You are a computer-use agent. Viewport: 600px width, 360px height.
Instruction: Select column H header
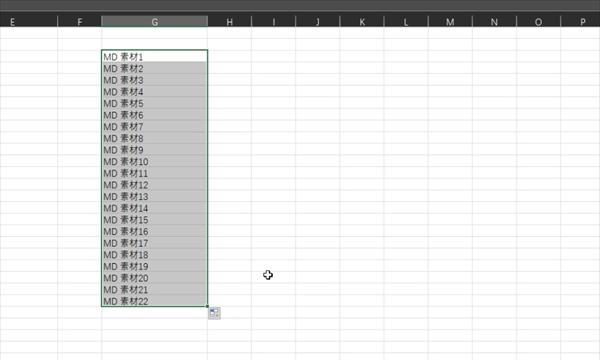click(230, 22)
